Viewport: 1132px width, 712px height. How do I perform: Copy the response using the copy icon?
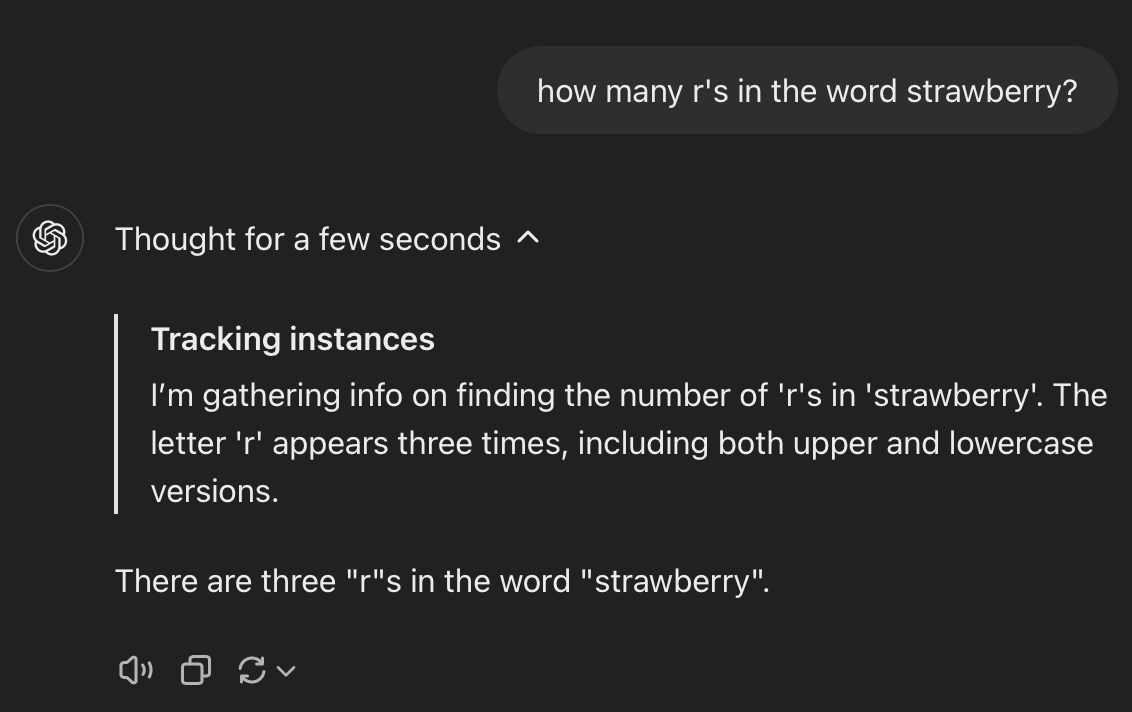pyautogui.click(x=196, y=670)
